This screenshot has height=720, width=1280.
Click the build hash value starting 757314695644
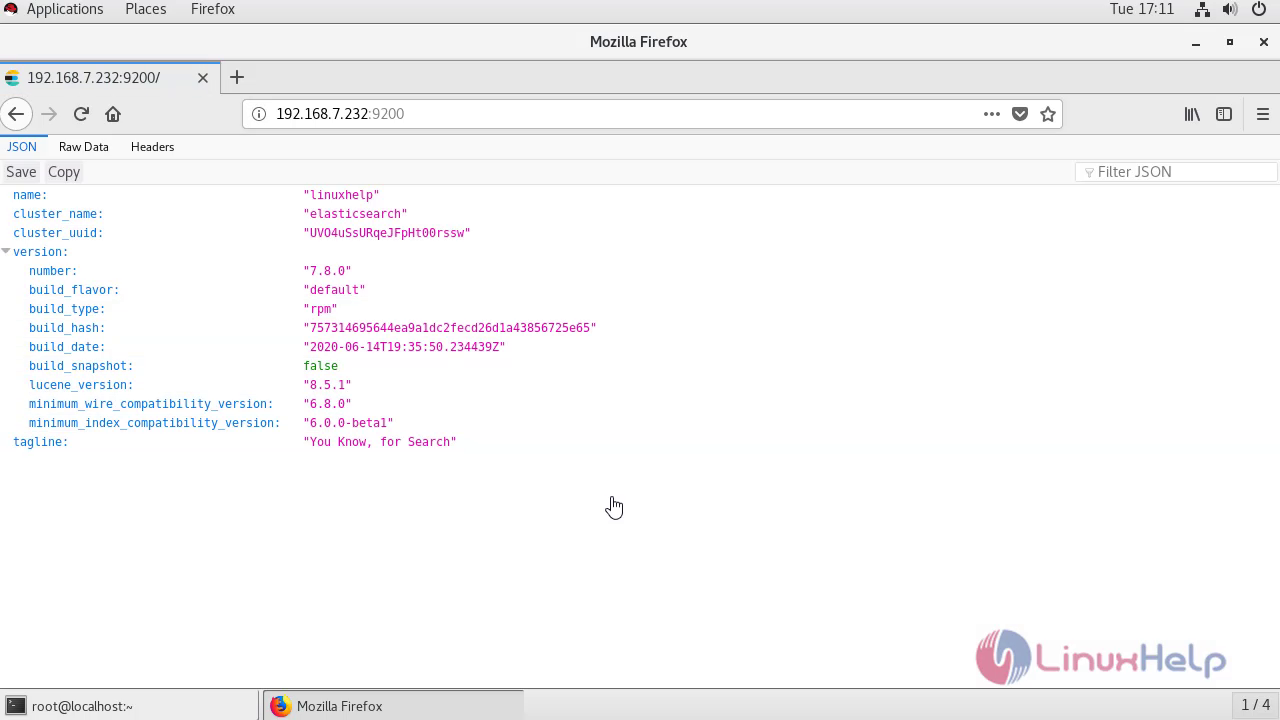point(450,328)
